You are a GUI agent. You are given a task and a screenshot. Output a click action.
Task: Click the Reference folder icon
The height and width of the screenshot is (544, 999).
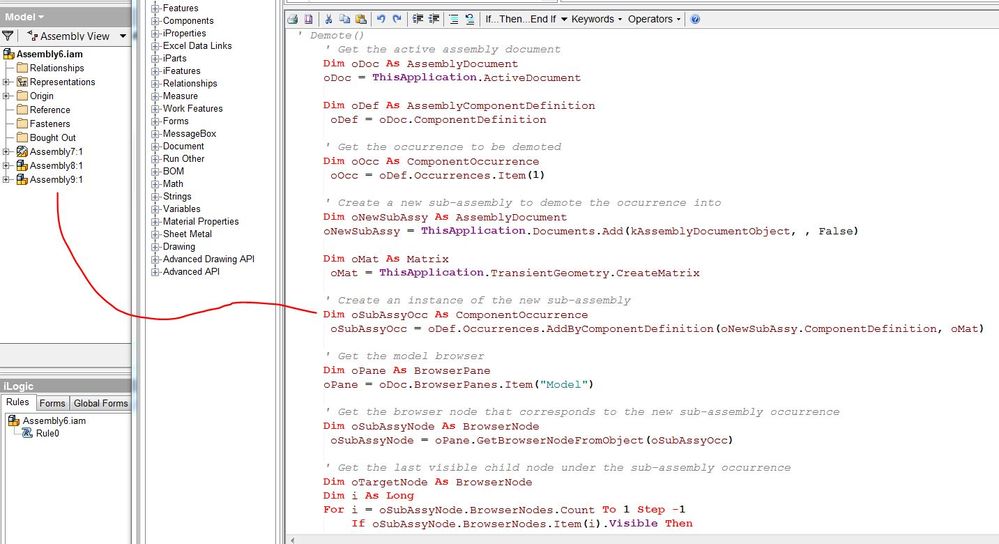(x=22, y=110)
